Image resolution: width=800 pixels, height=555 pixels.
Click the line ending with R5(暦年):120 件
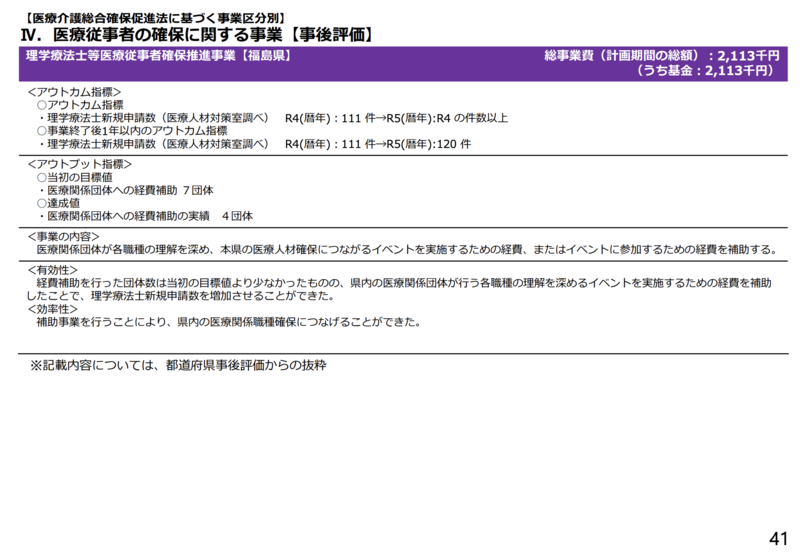point(252,144)
